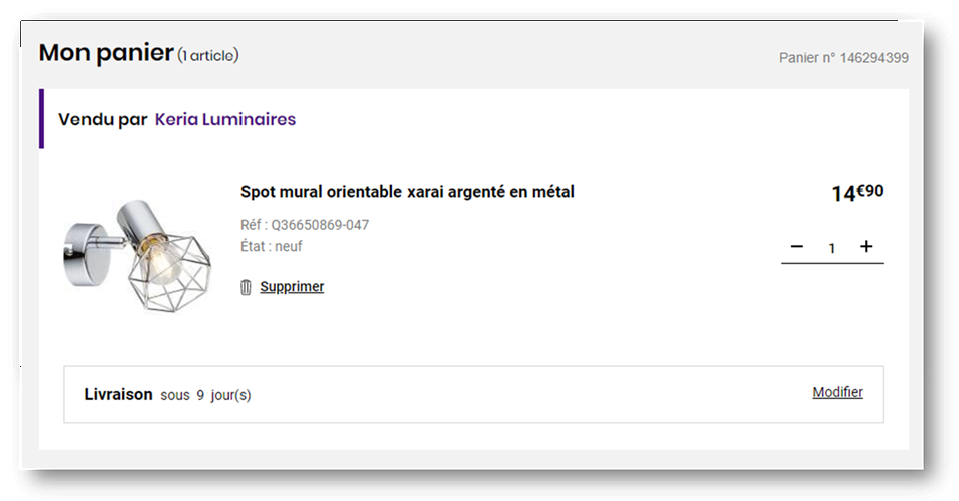
Task: Increase quantity with the plus button
Action: (866, 246)
